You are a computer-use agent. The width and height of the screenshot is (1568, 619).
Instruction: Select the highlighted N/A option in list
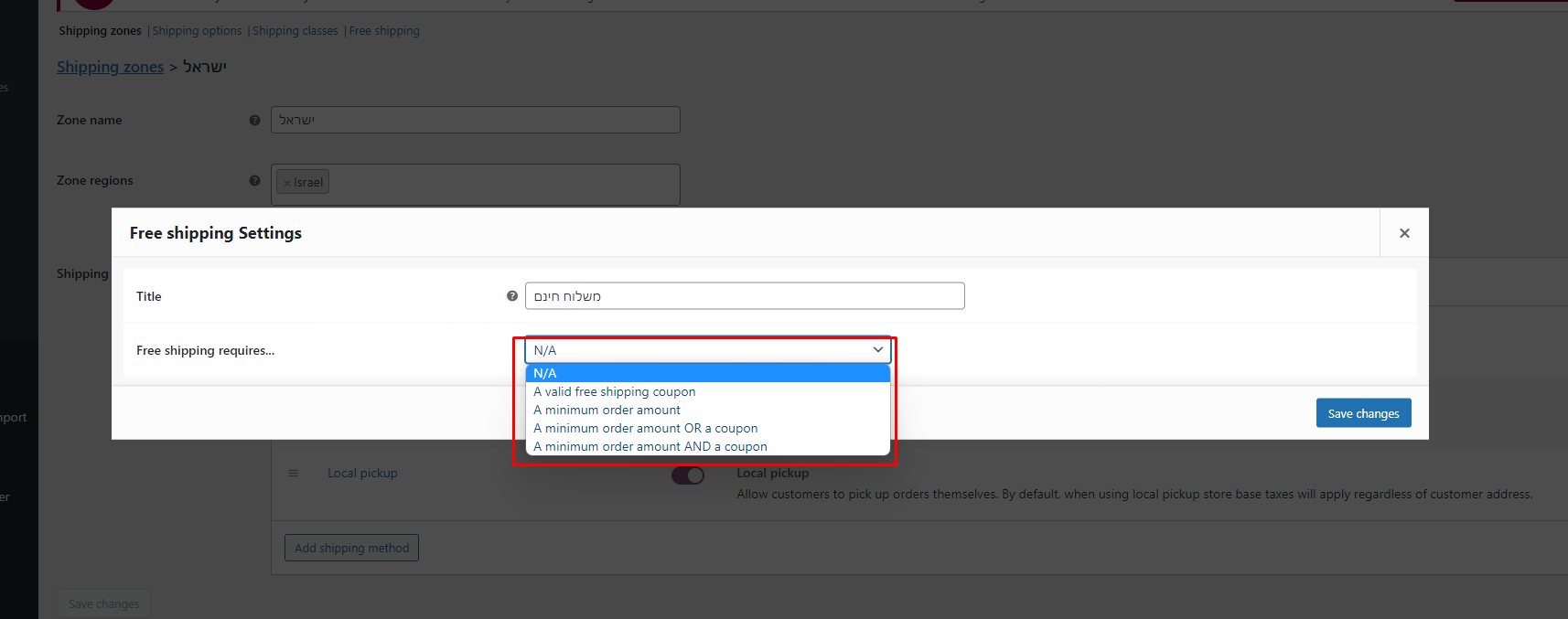point(707,373)
